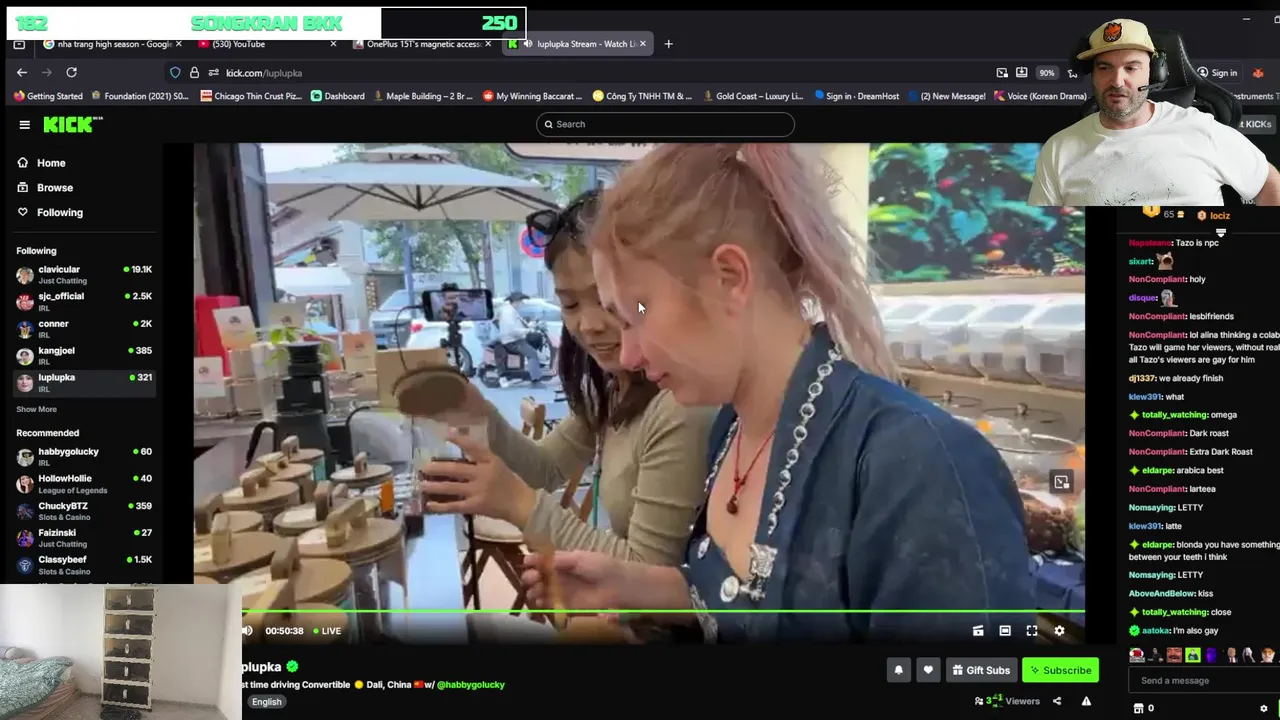The image size is (1280, 720).
Task: Click the padlock site security icon
Action: (x=194, y=73)
